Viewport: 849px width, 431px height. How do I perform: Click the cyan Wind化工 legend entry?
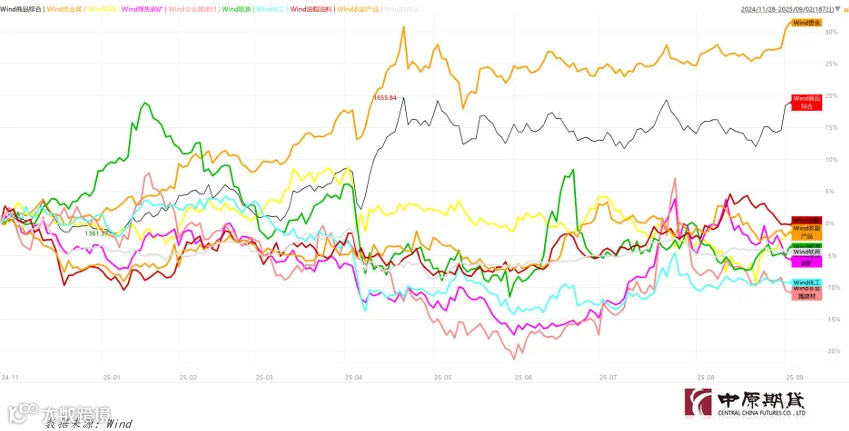pyautogui.click(x=269, y=9)
